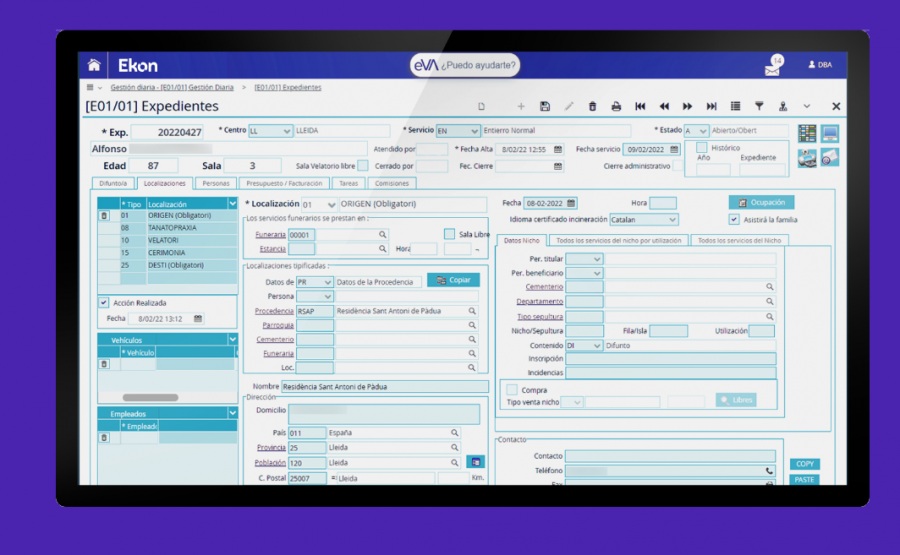The height and width of the screenshot is (555, 900).
Task: Open the Fecha servicio calendar picker
Action: coord(674,149)
